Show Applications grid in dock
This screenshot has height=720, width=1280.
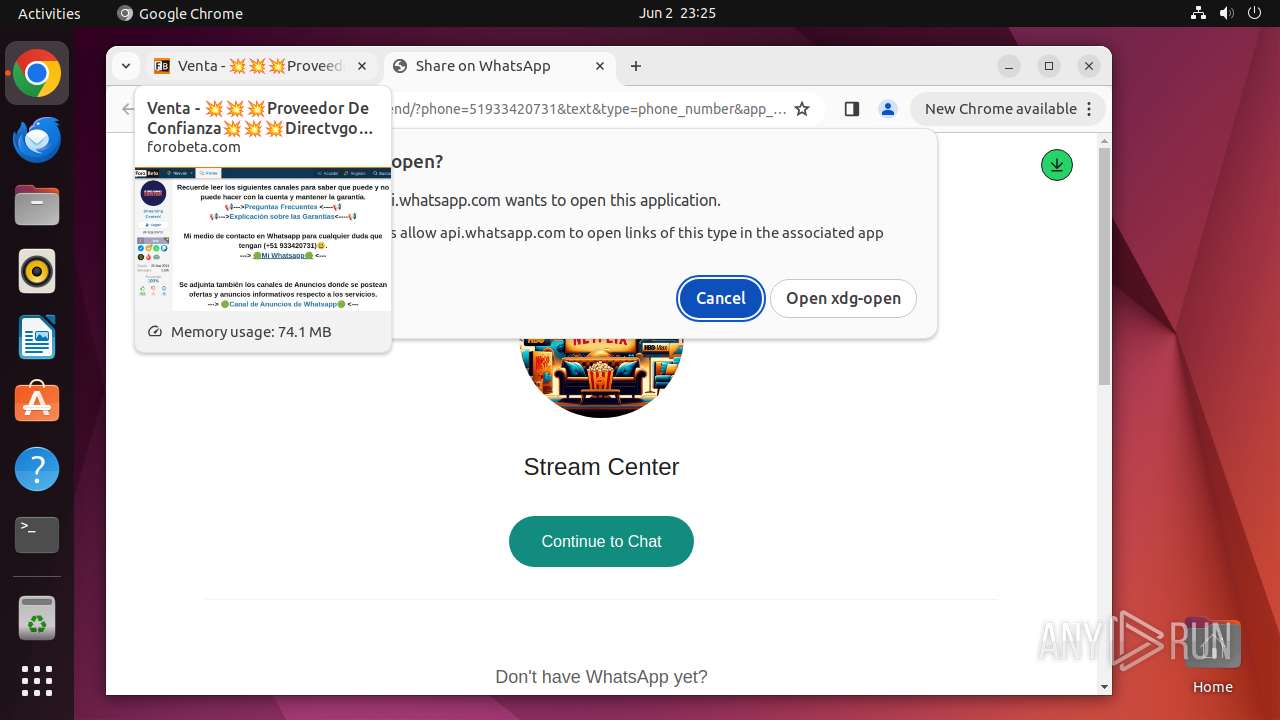pyautogui.click(x=37, y=681)
